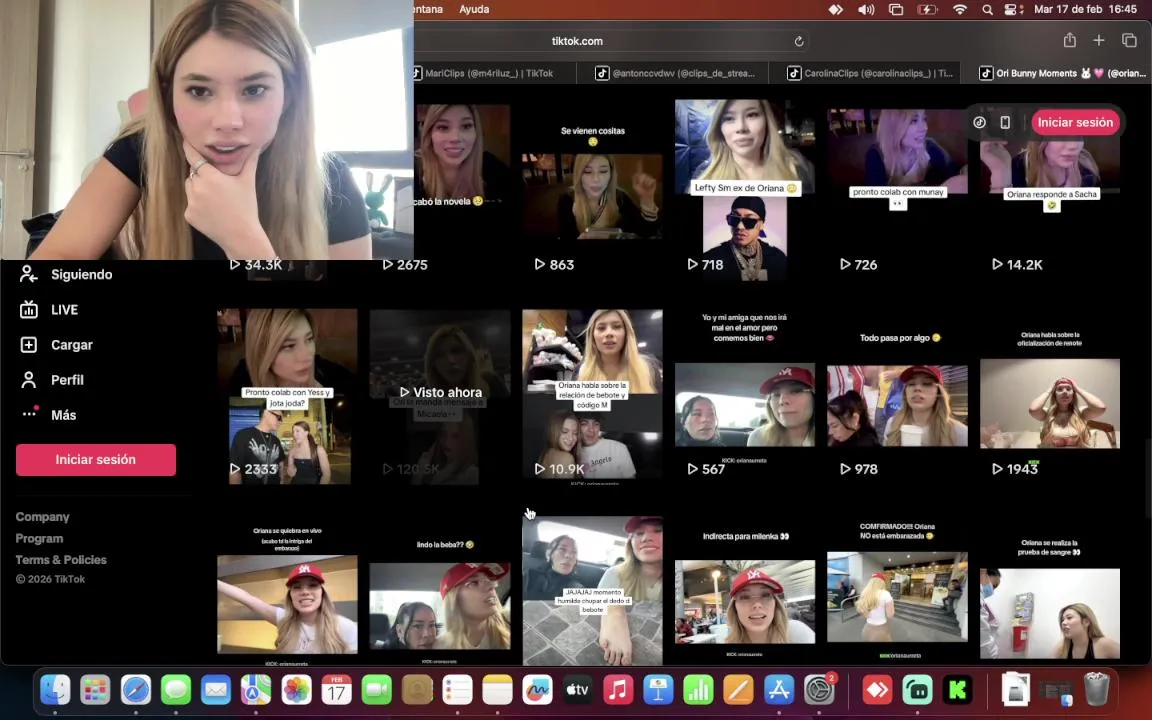Open Messages from the Dock

[176, 690]
